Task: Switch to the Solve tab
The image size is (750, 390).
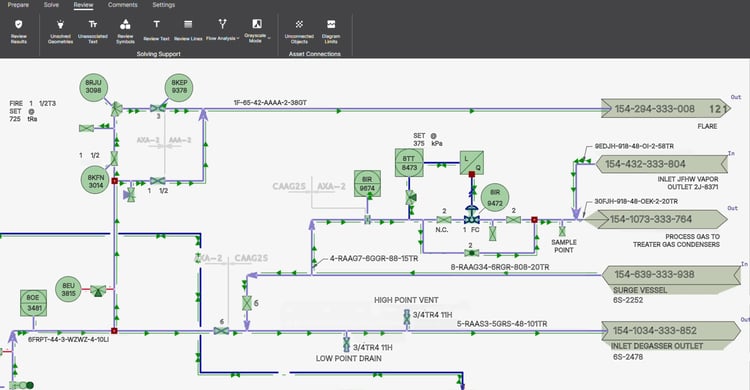Action: 51,5
